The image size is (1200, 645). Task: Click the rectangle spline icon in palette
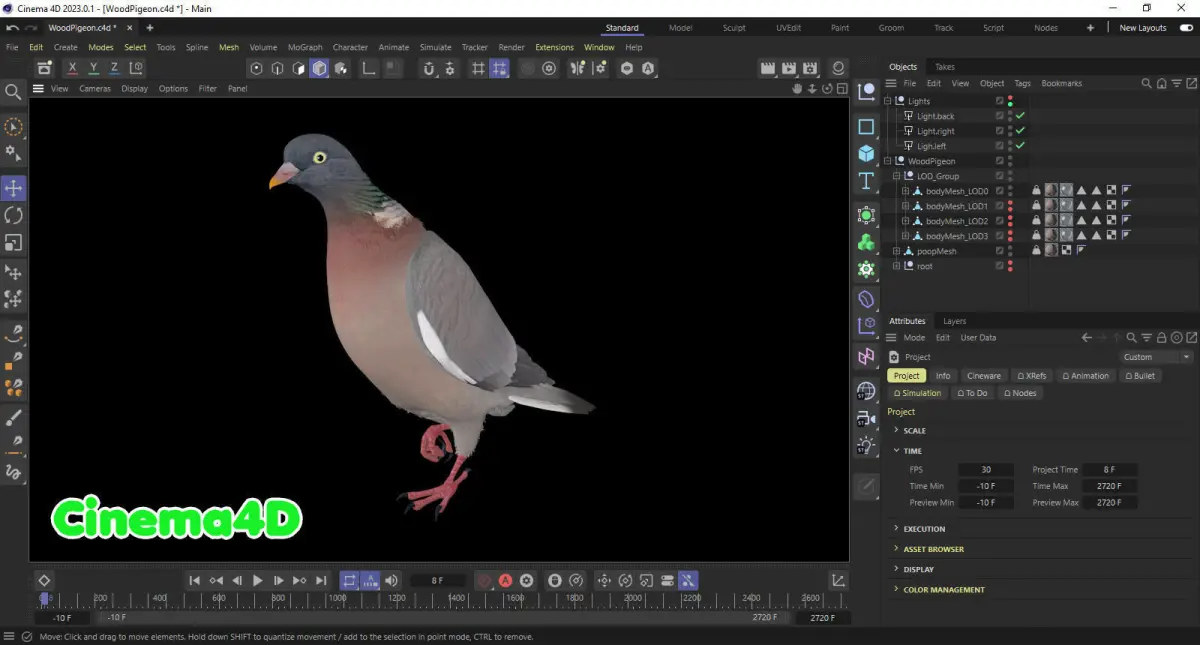pyautogui.click(x=866, y=126)
